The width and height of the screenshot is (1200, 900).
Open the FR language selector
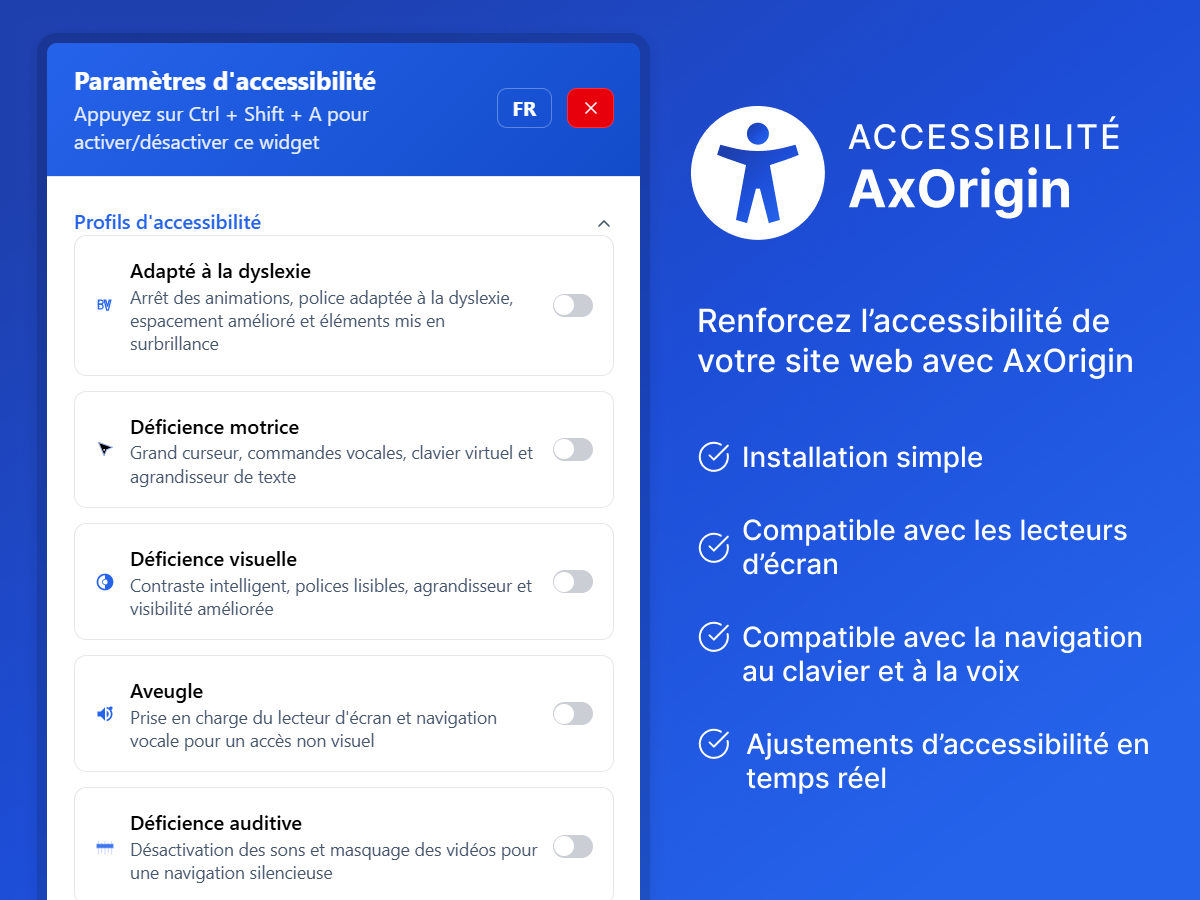click(524, 108)
